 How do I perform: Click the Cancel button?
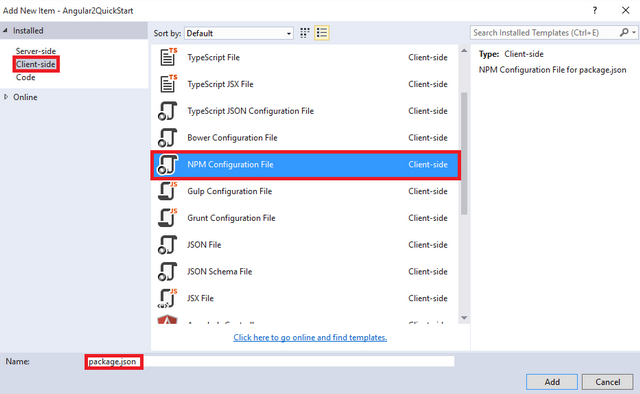click(x=607, y=382)
